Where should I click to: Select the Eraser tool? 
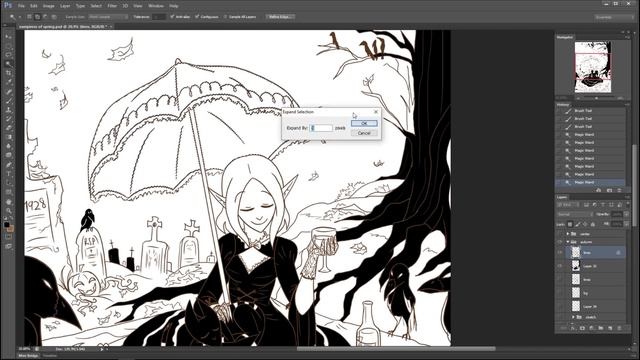[8, 128]
